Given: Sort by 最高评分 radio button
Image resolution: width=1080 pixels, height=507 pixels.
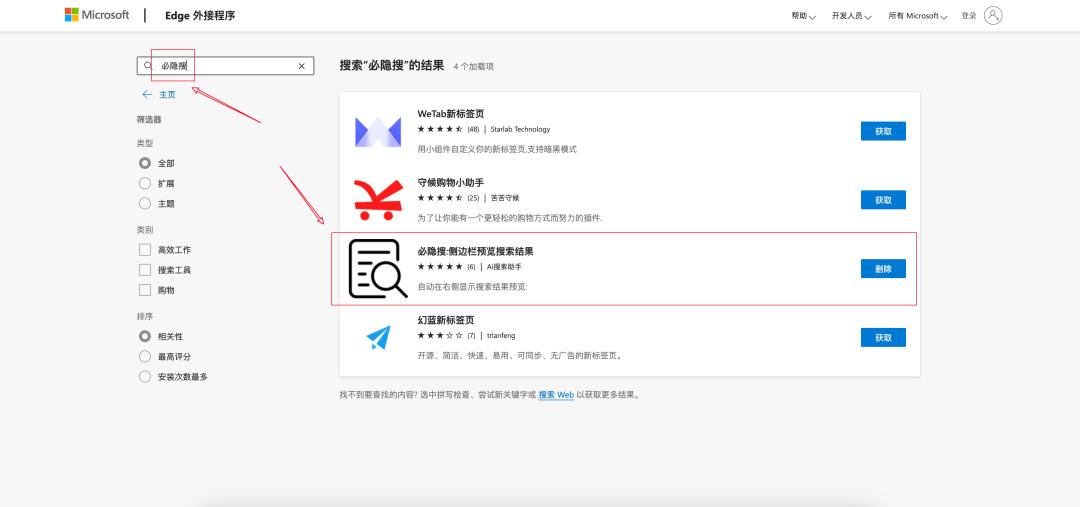Looking at the screenshot, I should pos(145,356).
